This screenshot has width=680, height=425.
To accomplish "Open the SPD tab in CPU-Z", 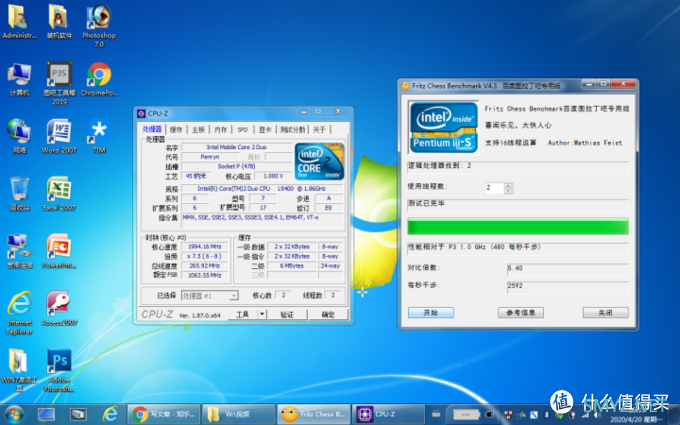I will tap(243, 129).
